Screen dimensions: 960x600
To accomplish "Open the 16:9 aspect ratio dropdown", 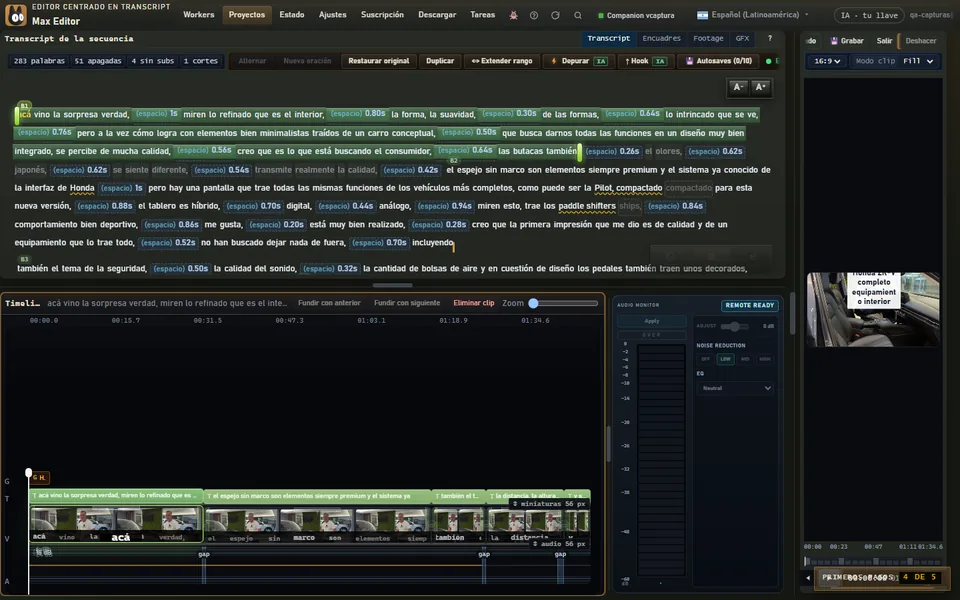I will 827,61.
